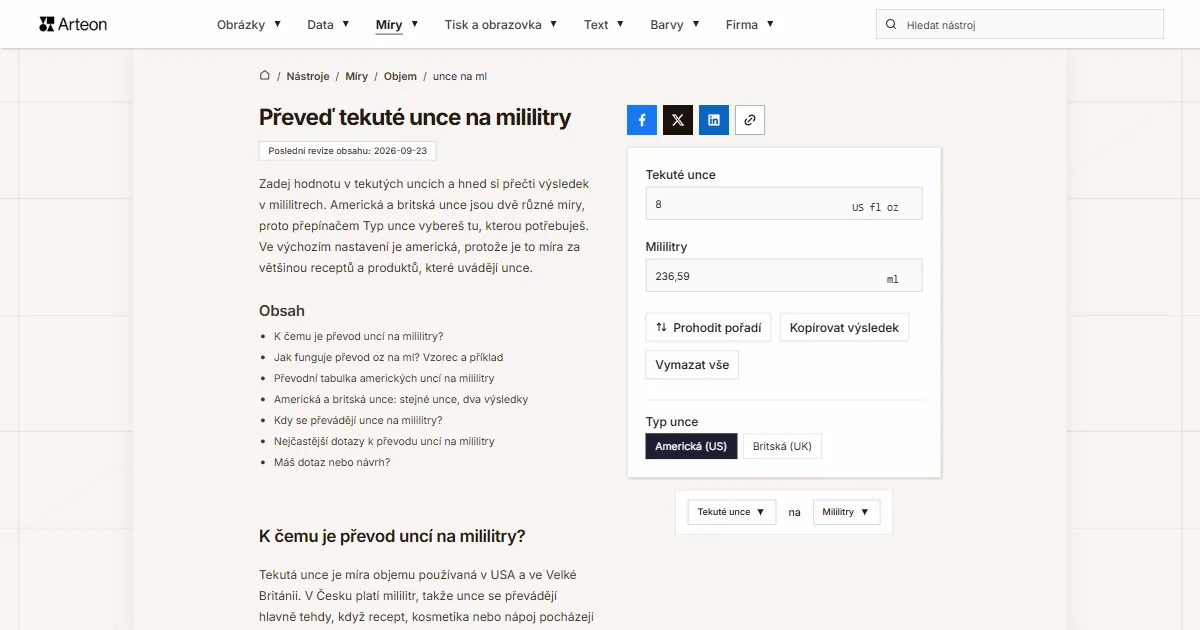Open the Data menu

[328, 24]
